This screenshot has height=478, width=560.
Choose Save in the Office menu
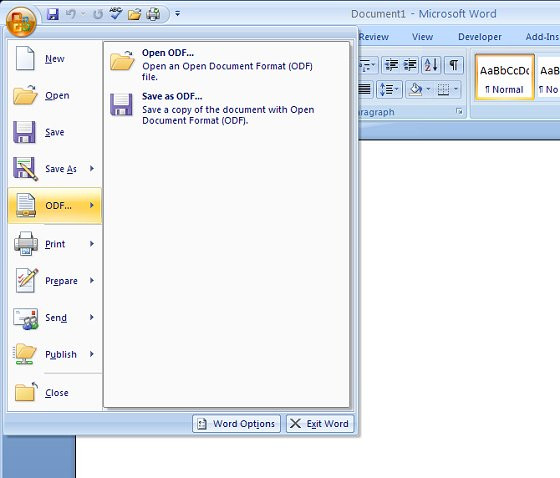[55, 132]
